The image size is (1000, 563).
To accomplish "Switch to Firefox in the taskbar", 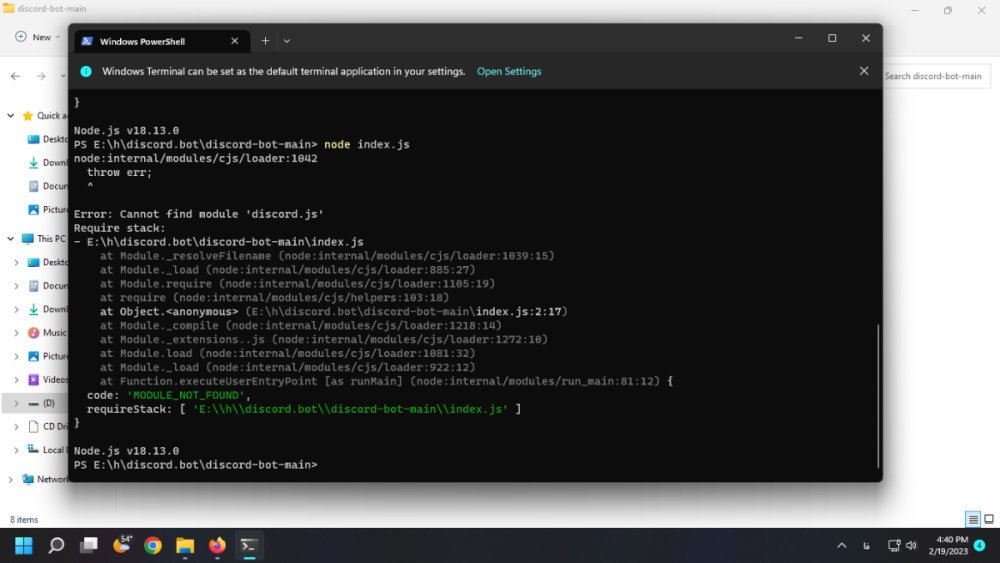I will 217,546.
